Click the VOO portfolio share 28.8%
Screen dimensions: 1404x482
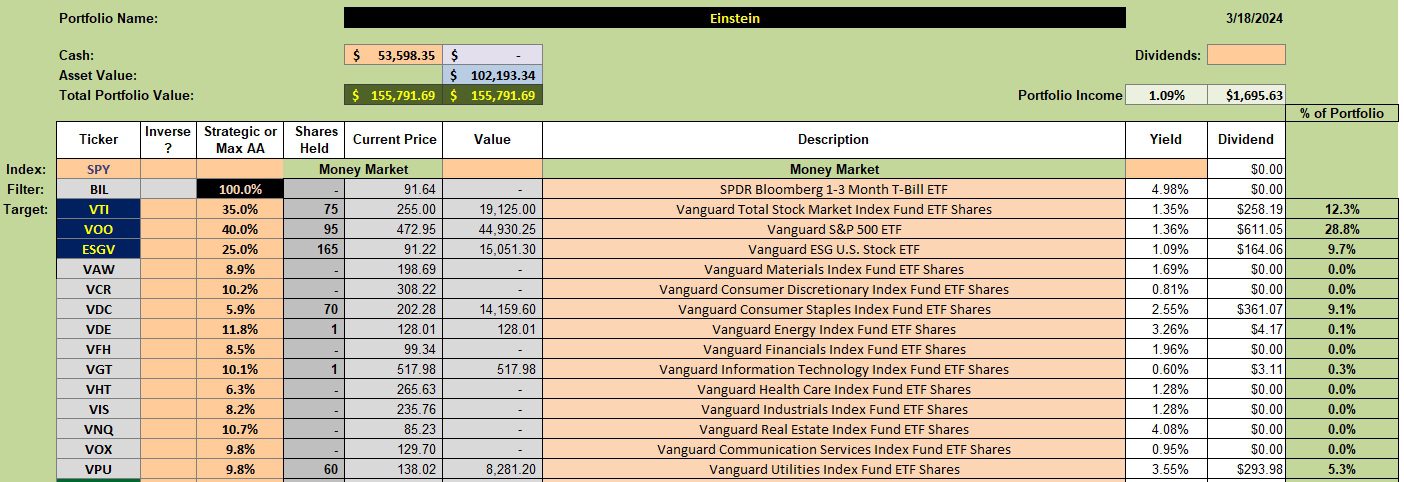tap(1341, 230)
